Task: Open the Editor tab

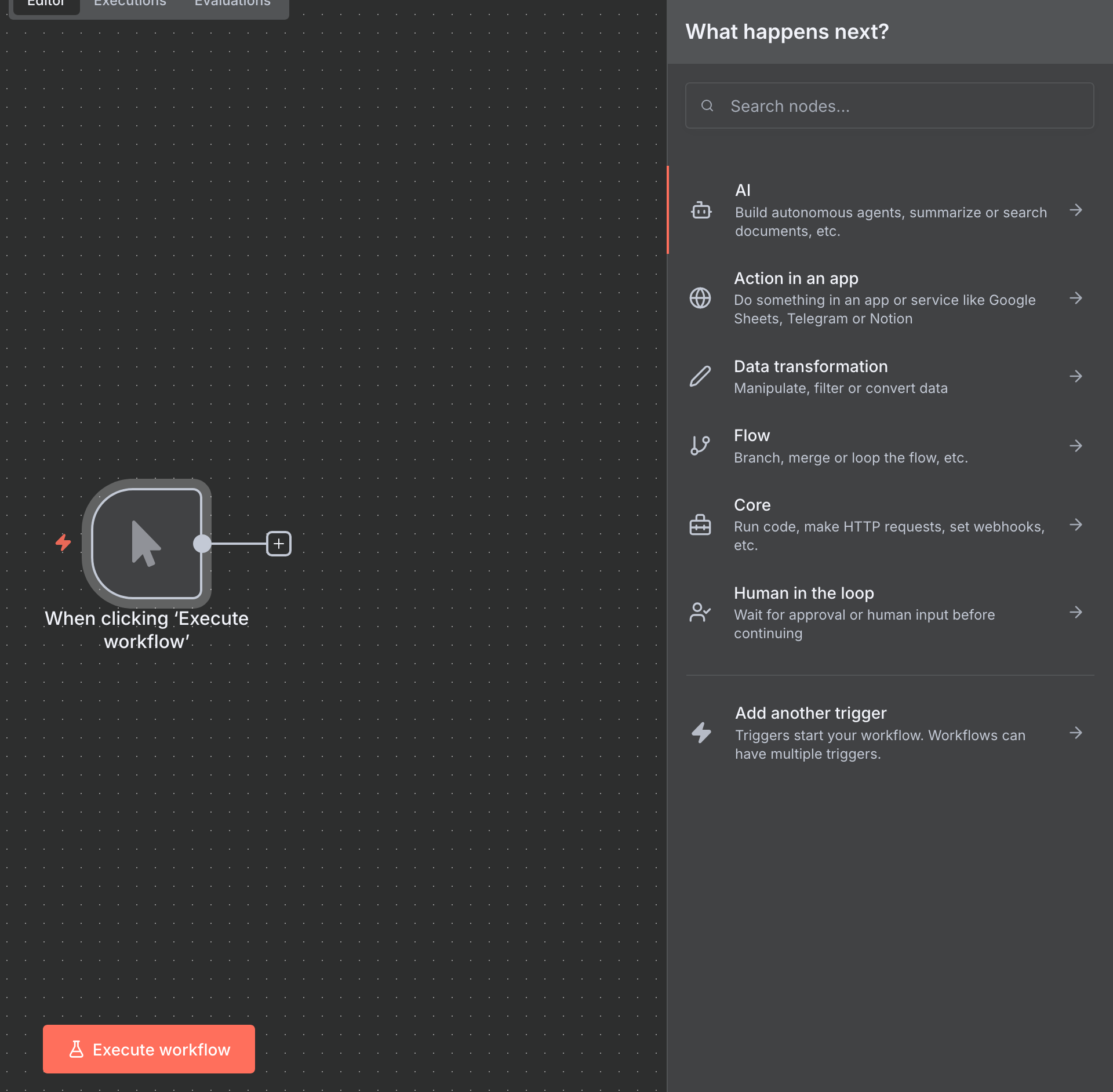Action: 46,3
